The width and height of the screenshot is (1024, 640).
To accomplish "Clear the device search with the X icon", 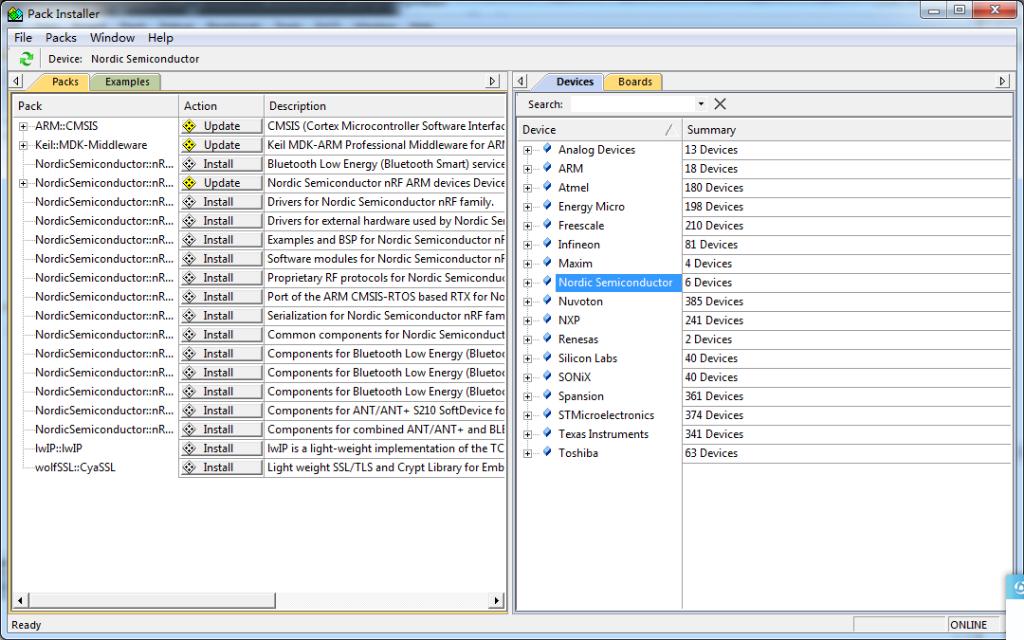I will click(x=720, y=104).
